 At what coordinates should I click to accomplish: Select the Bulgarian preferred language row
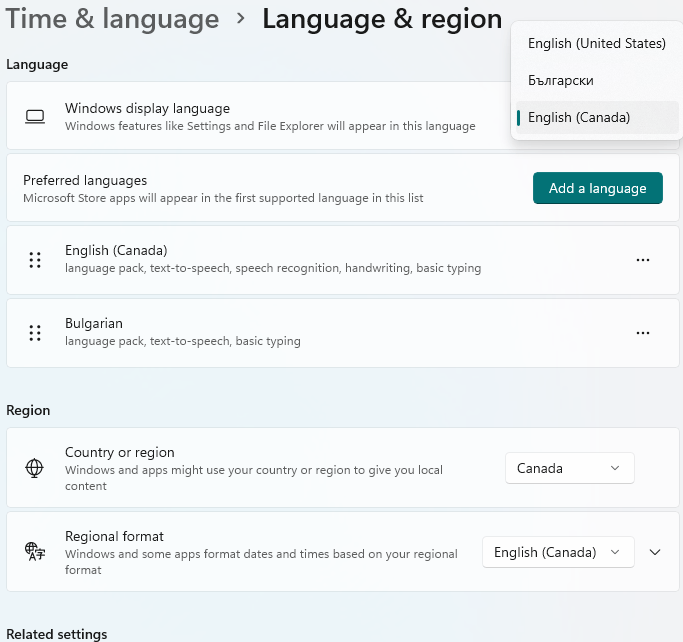point(343,333)
